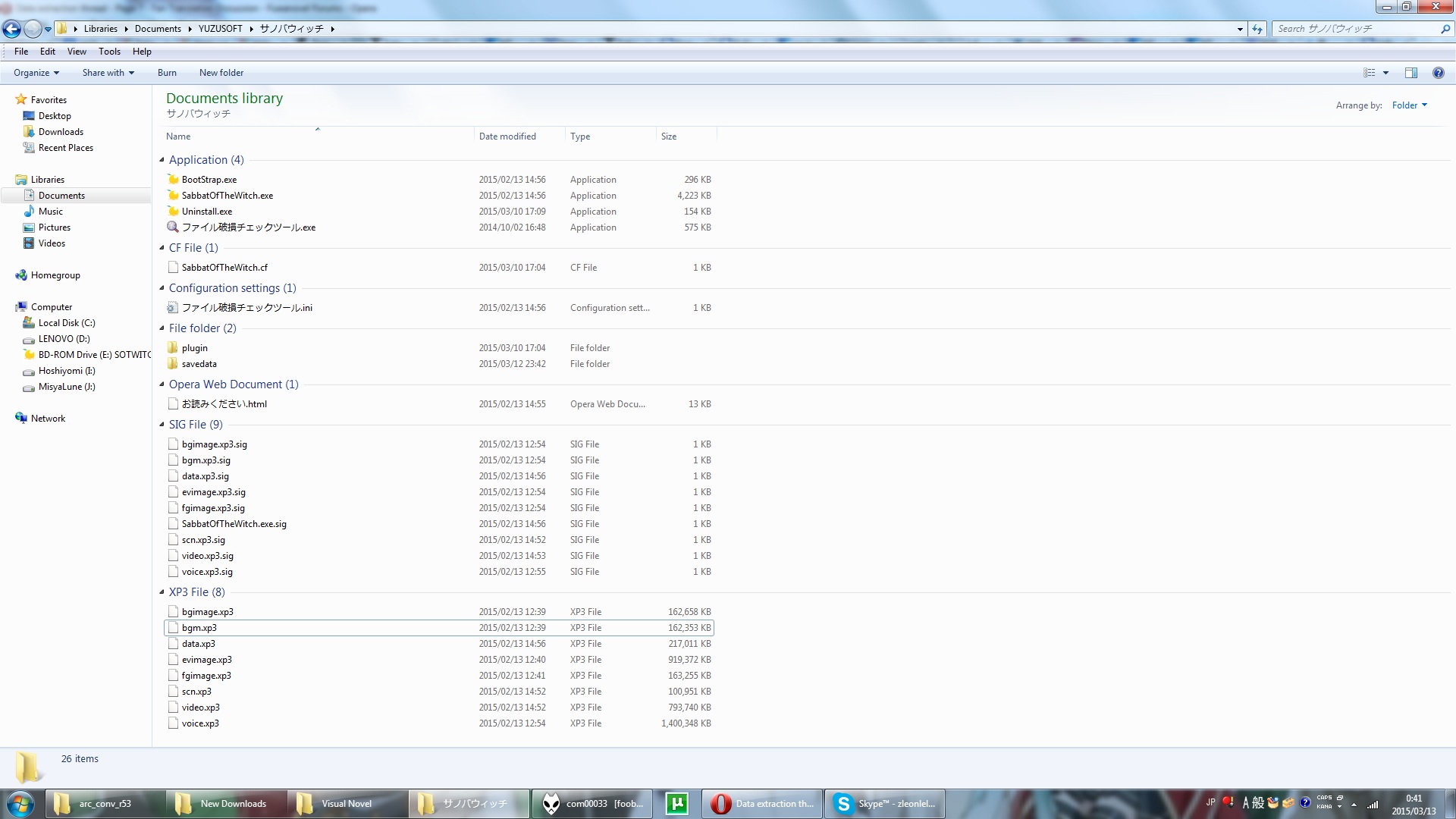The image size is (1456, 819).
Task: Select evimage.xp3 file row
Action: 439,660
